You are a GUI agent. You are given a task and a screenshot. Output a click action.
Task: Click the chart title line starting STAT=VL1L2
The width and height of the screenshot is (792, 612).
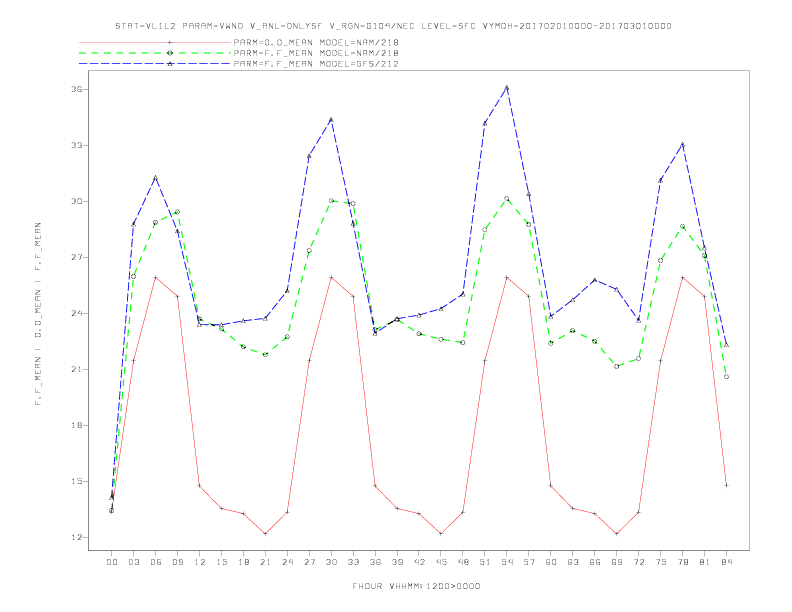(x=393, y=26)
